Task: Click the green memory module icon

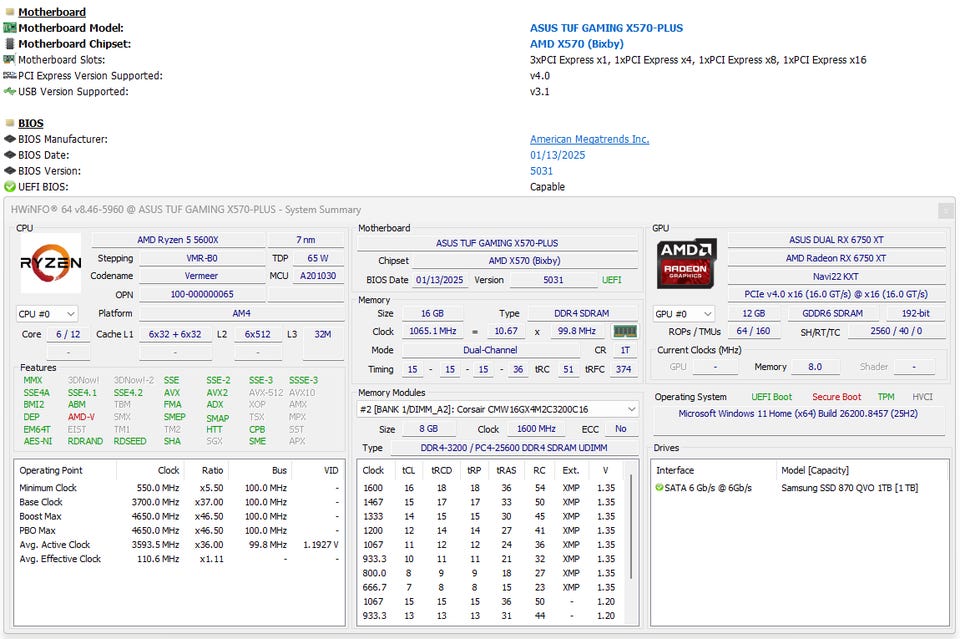Action: (624, 331)
